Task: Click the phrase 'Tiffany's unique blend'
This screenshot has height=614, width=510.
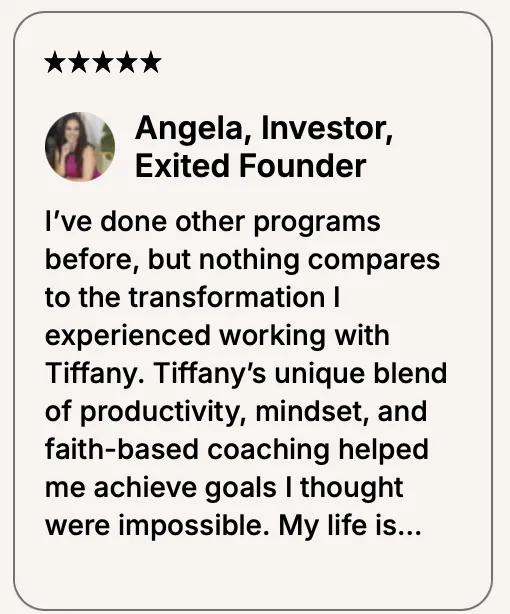Action: [301, 374]
